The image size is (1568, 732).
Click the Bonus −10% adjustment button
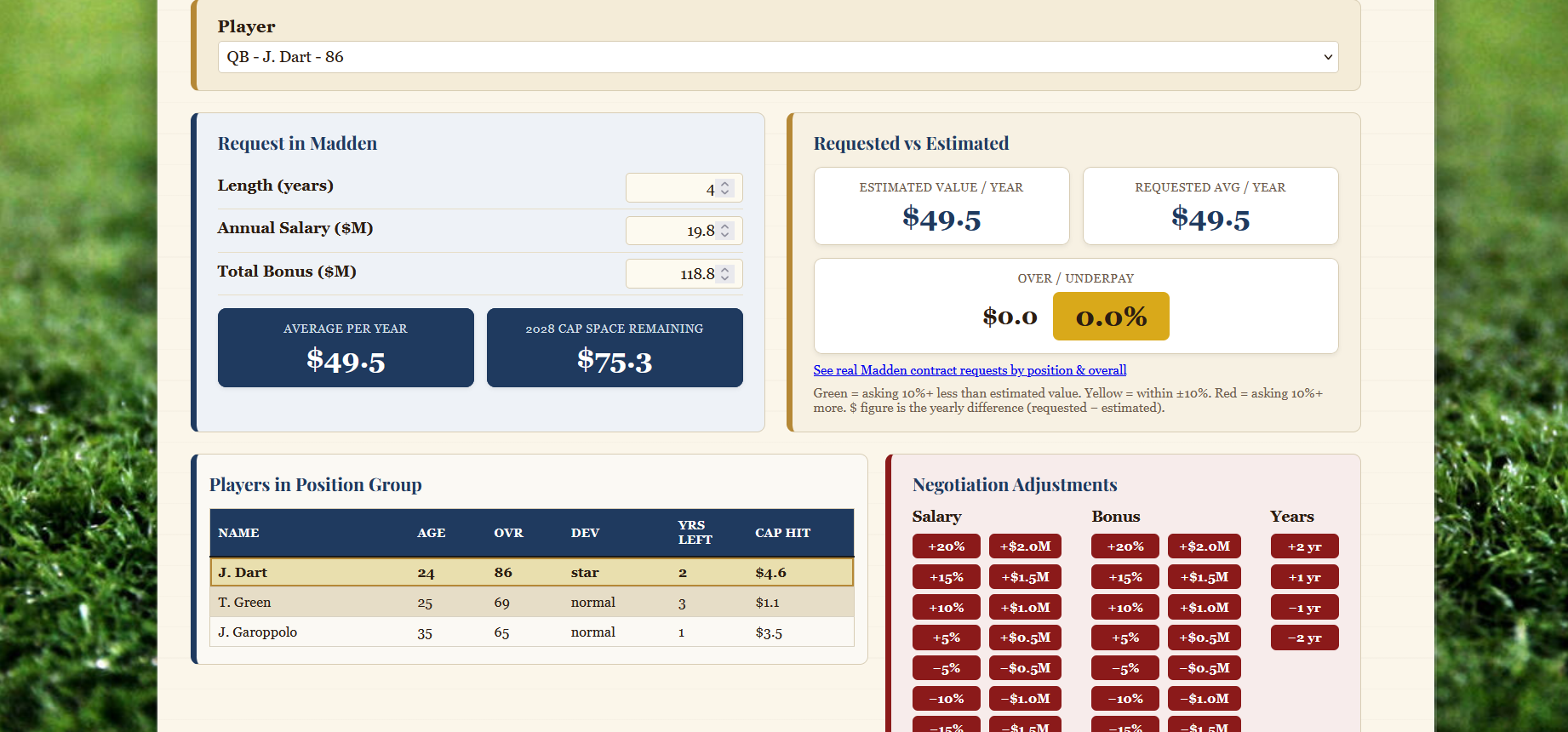[x=1125, y=699]
